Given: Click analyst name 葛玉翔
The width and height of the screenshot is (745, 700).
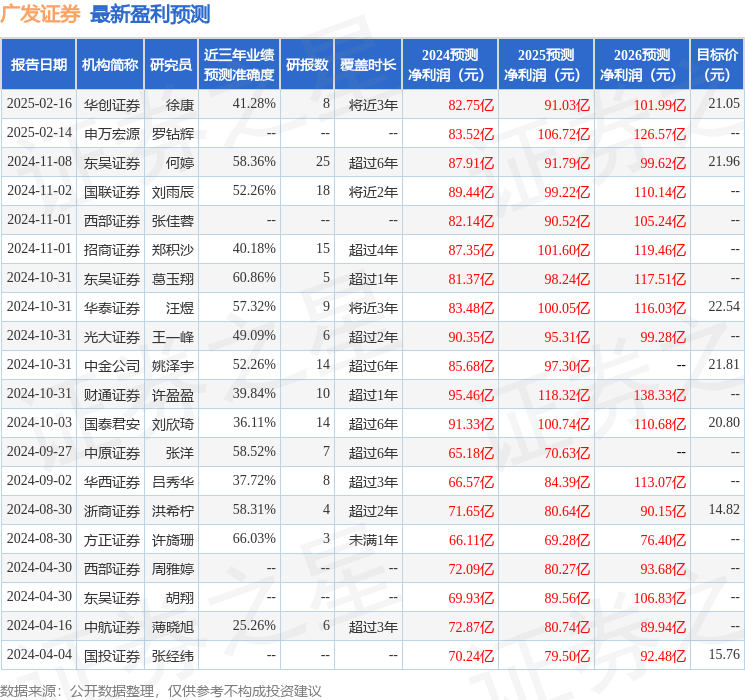Looking at the screenshot, I should pos(172,278).
